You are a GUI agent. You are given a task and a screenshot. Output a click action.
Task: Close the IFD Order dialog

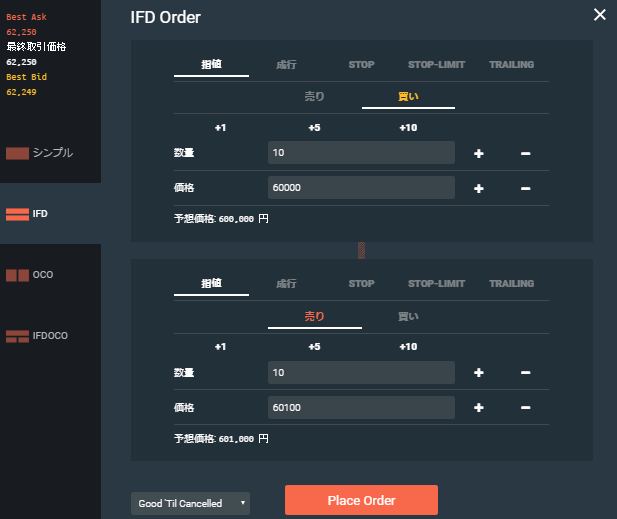(x=599, y=15)
